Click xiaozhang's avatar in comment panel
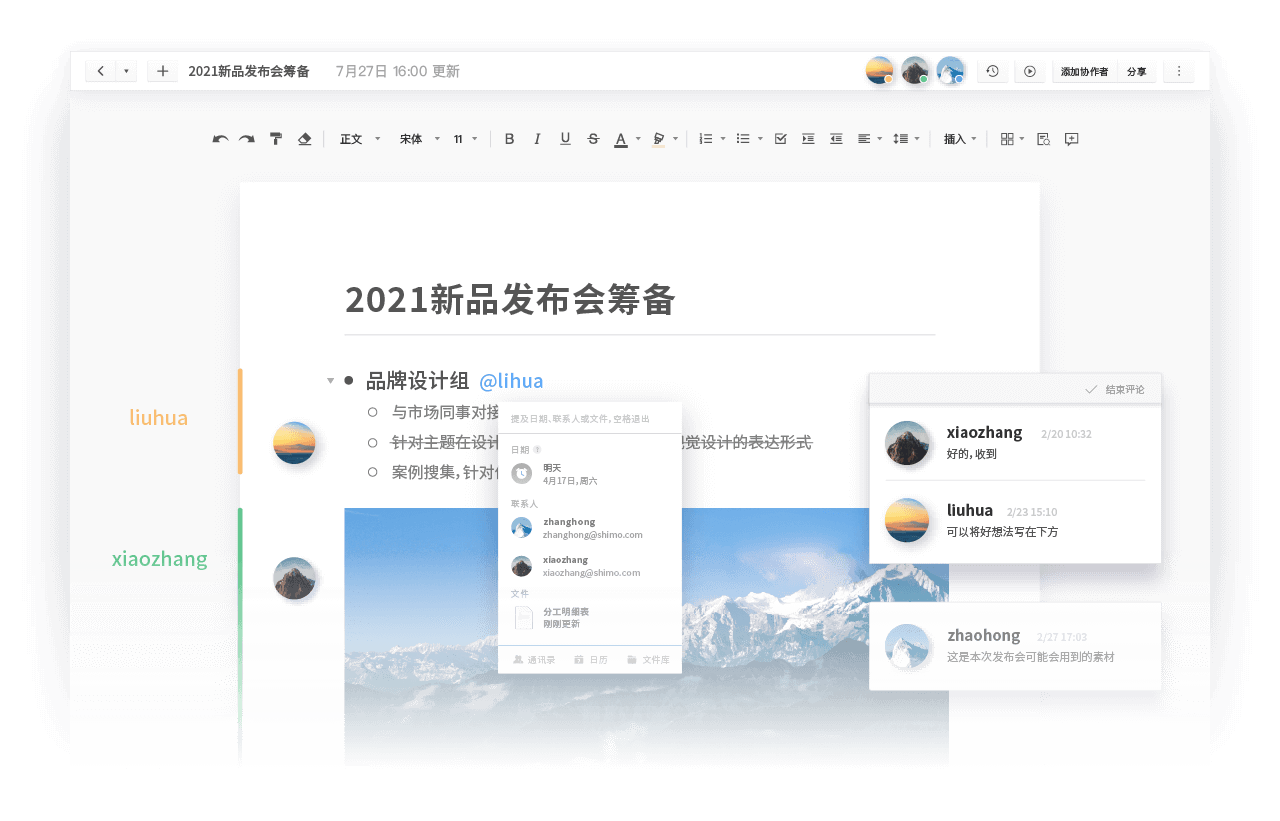This screenshot has width=1280, height=821. pyautogui.click(x=907, y=443)
